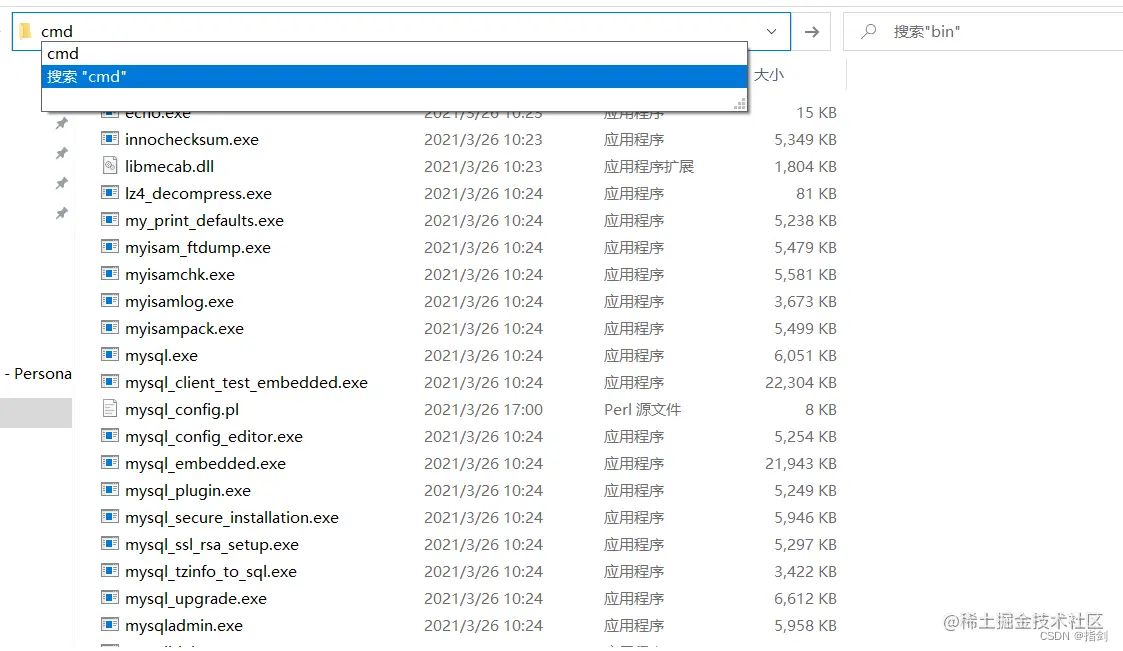Viewport: 1123px width, 651px height.
Task: Select the mysql_tzinfo_to_sql.exe file name
Action: coord(211,572)
